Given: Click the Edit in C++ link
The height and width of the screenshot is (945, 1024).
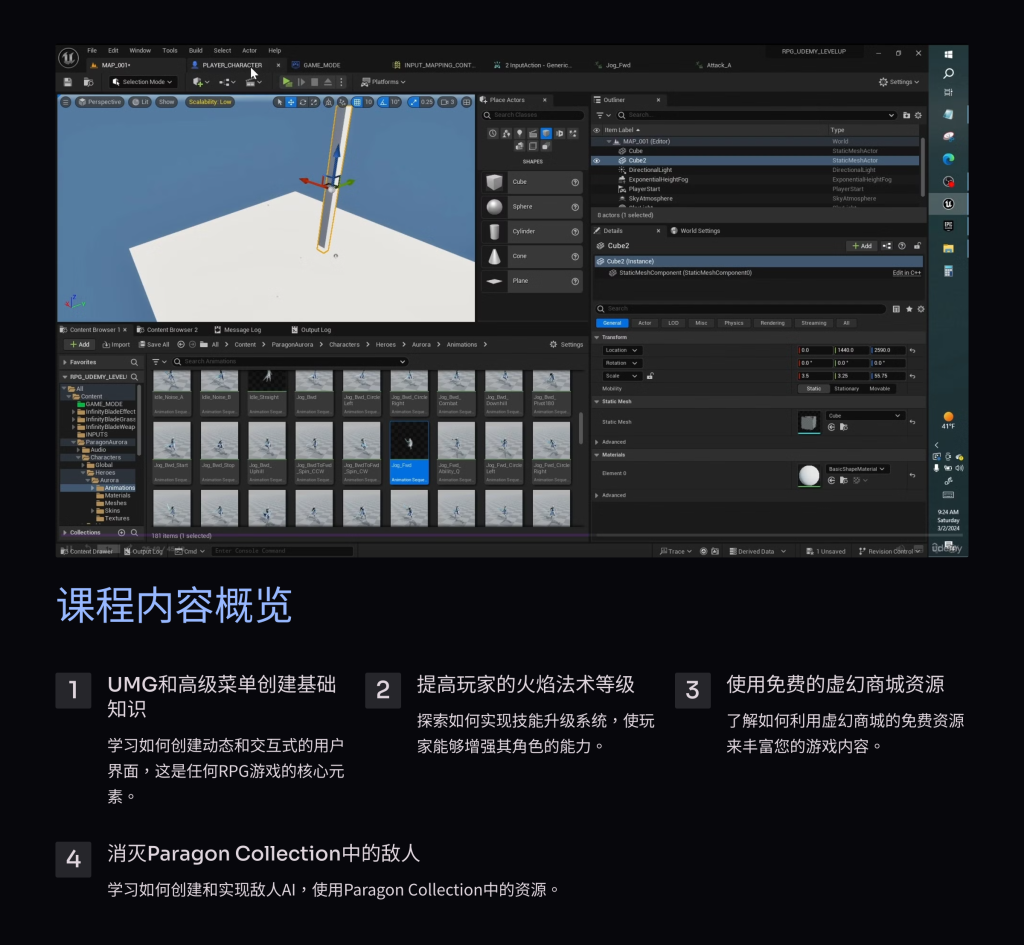Looking at the screenshot, I should [x=906, y=273].
